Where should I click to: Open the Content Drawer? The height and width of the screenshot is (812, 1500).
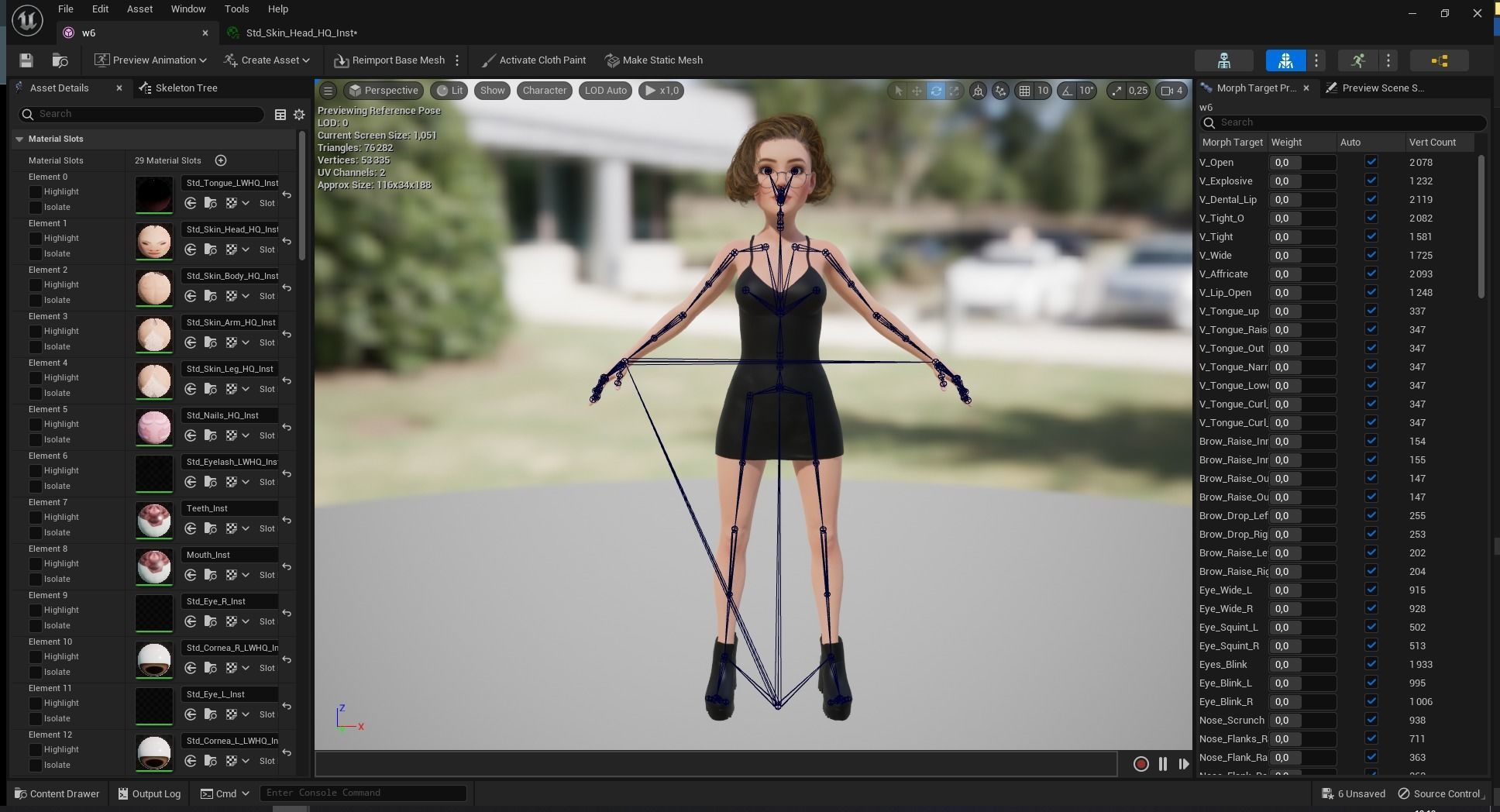coord(57,793)
